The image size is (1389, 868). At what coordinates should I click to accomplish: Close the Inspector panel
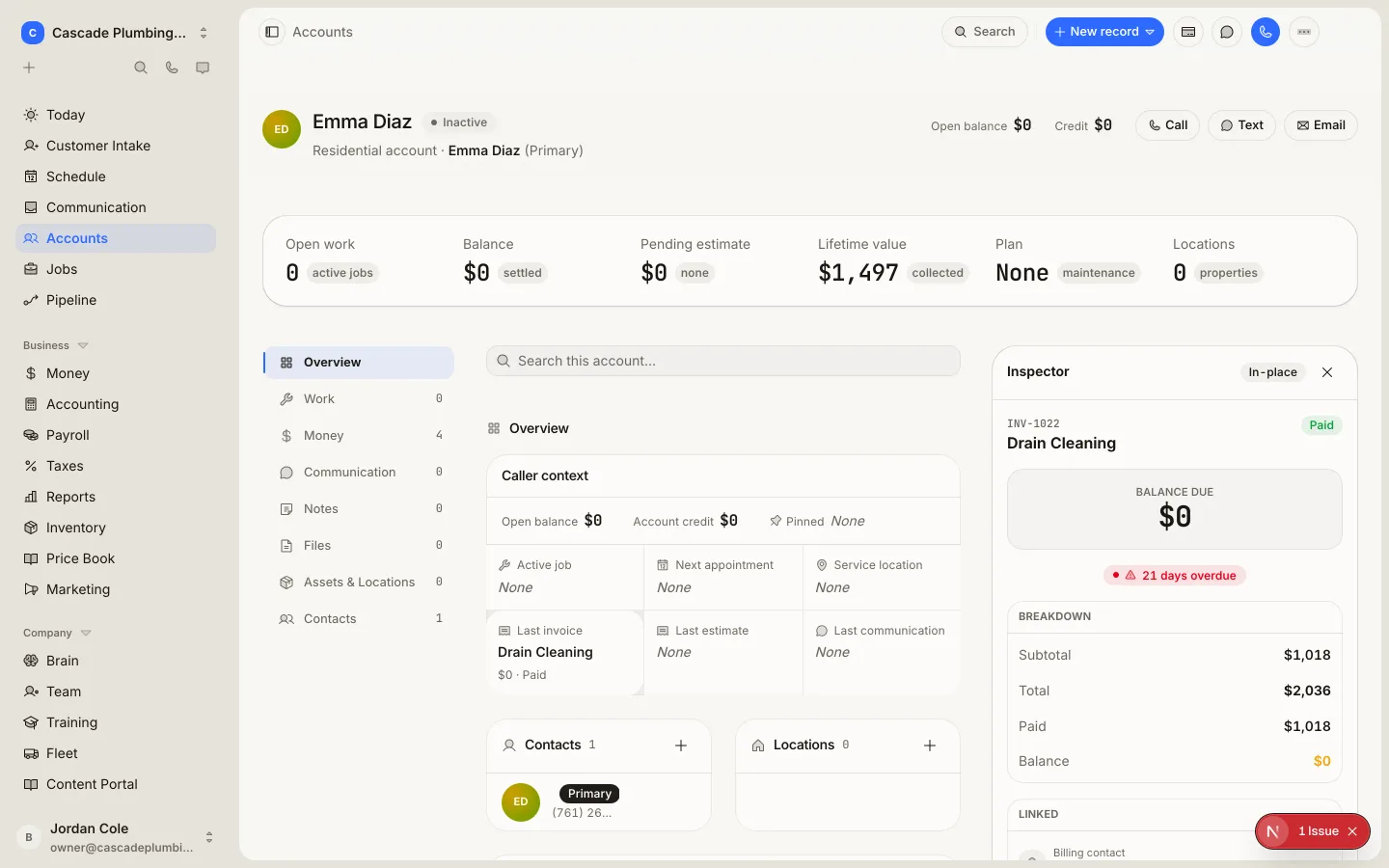[1327, 372]
